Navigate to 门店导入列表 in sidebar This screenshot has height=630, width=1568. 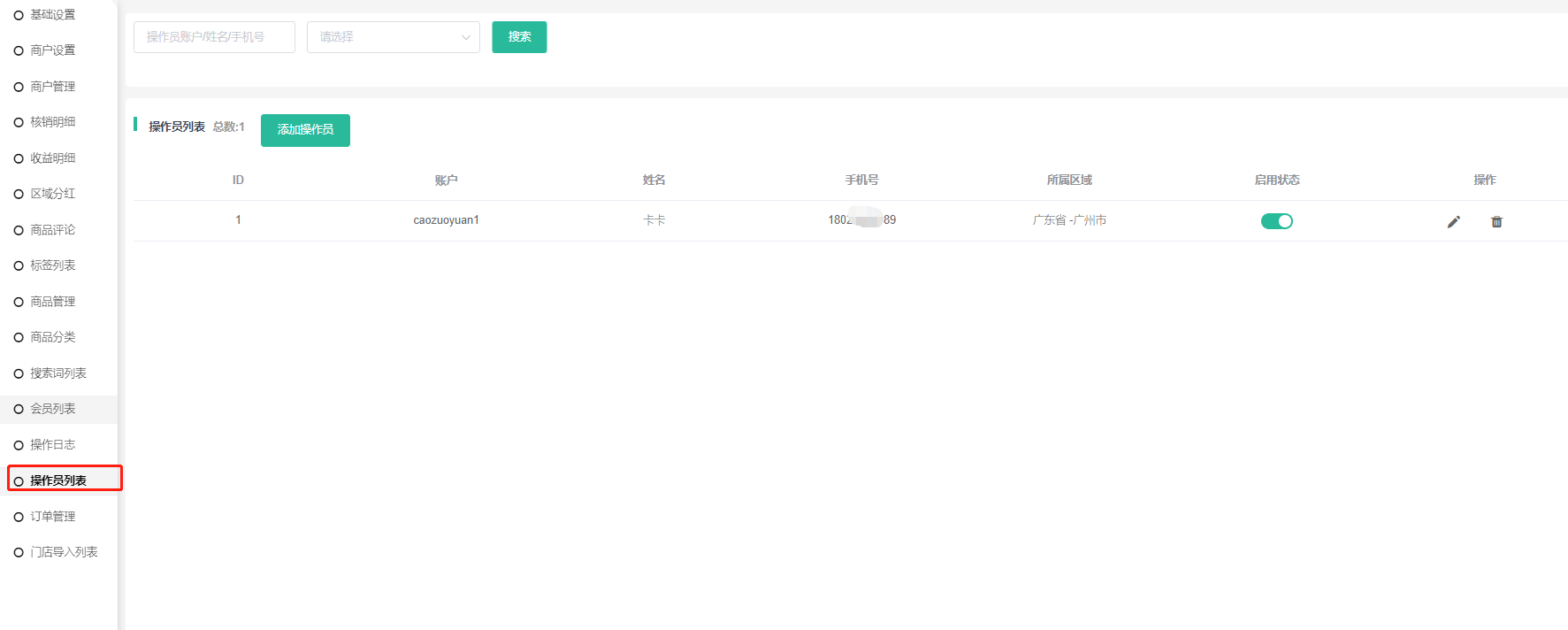click(x=64, y=552)
